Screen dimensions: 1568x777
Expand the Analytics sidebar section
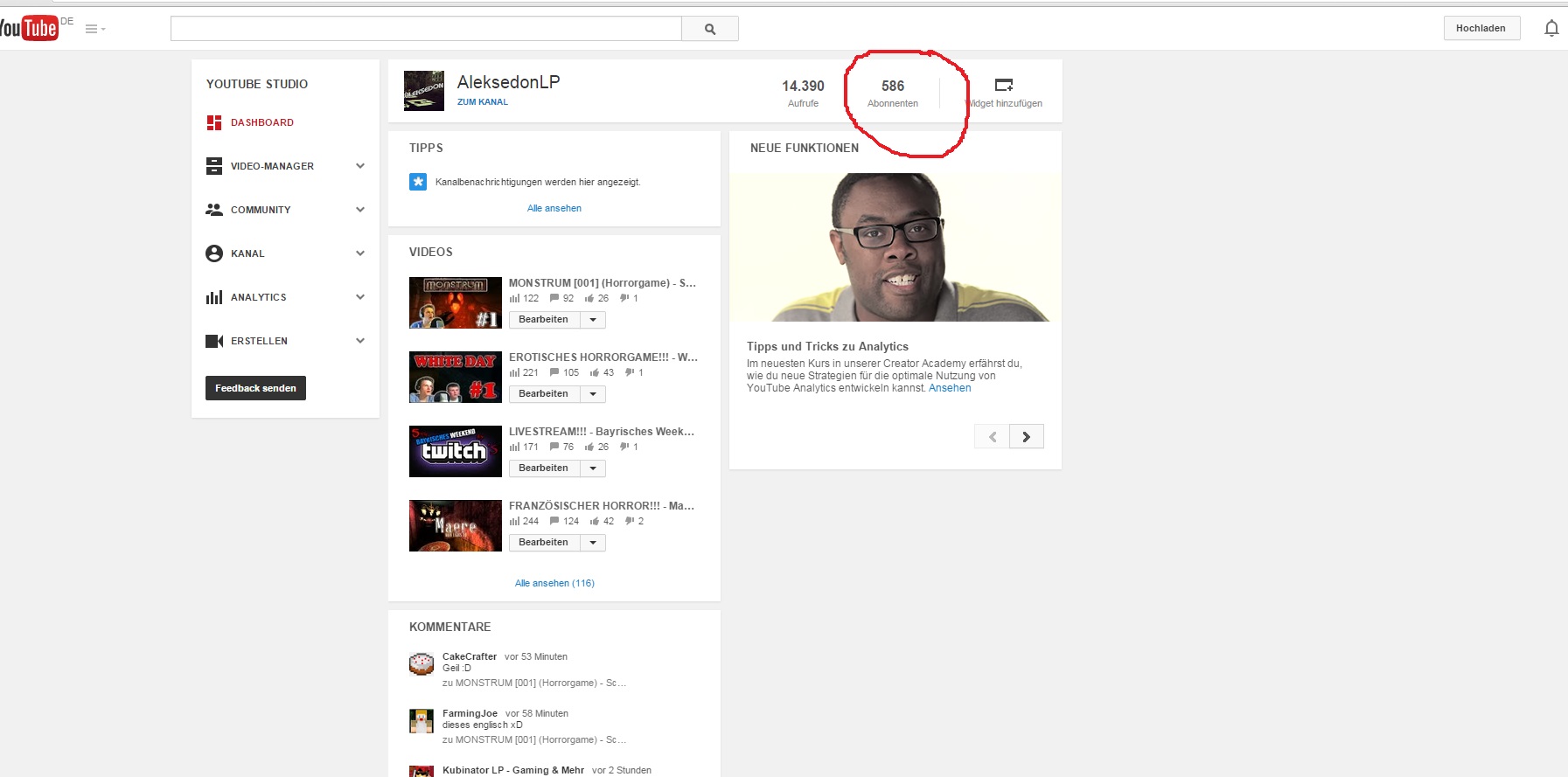coord(359,297)
